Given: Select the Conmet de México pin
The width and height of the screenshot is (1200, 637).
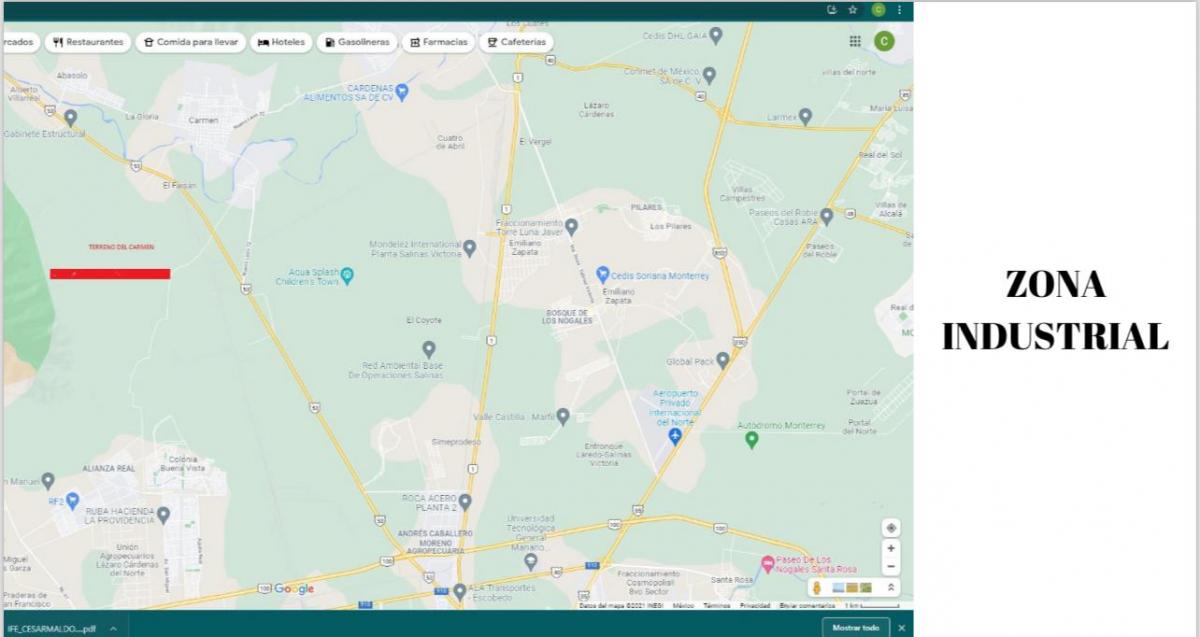Looking at the screenshot, I should (x=709, y=74).
